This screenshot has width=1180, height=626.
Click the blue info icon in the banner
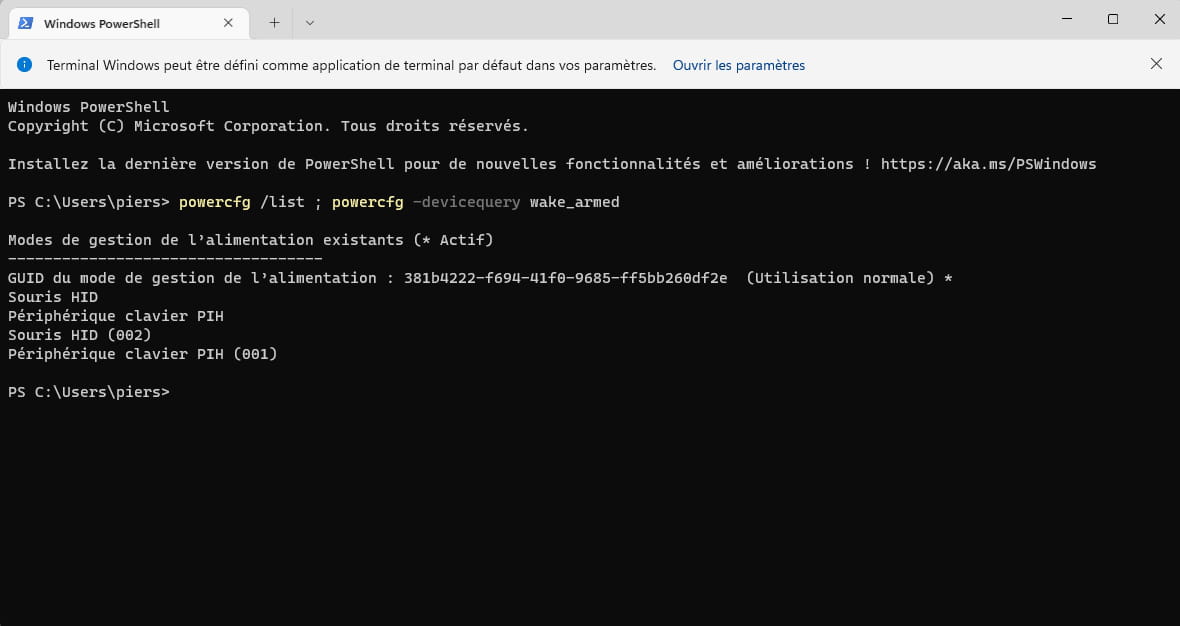point(24,65)
